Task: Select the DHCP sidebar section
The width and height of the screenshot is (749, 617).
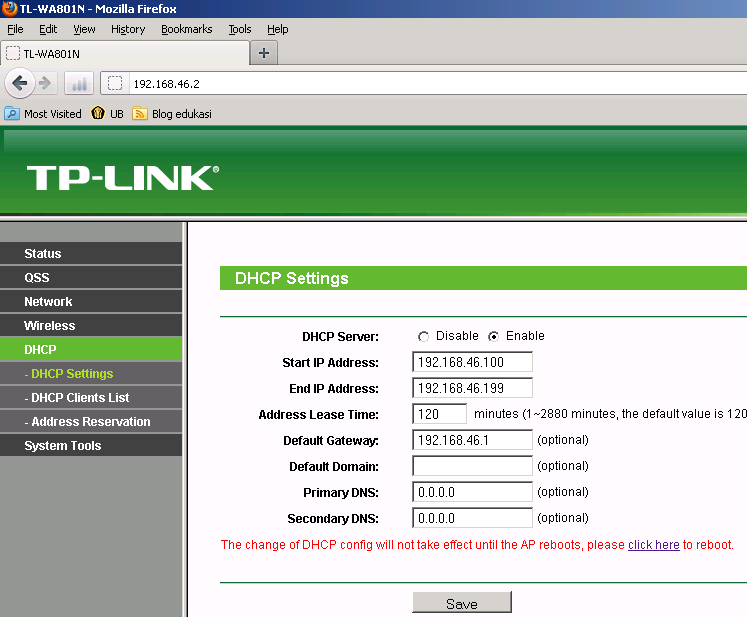Action: point(91,350)
